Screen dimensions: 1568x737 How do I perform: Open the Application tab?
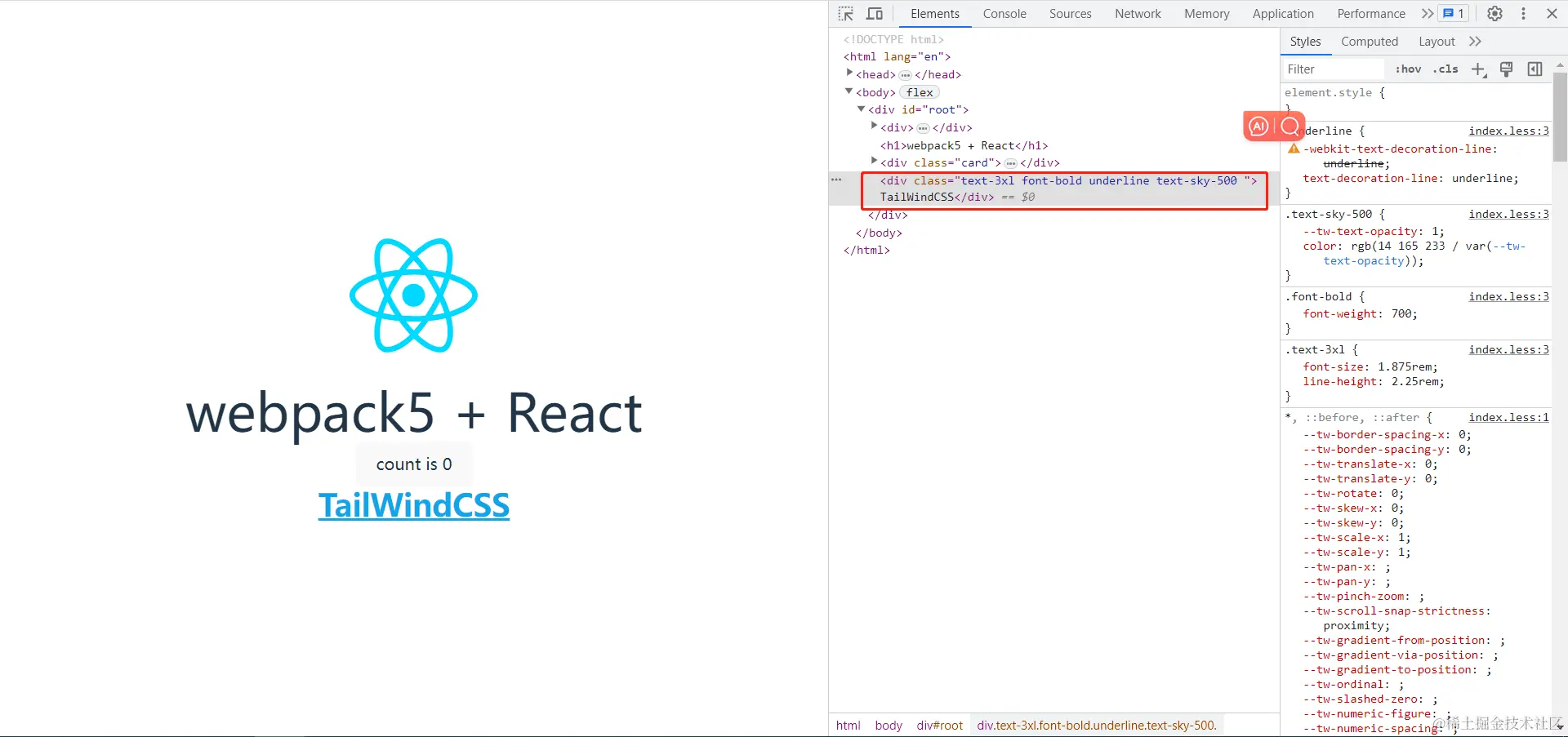click(x=1283, y=14)
